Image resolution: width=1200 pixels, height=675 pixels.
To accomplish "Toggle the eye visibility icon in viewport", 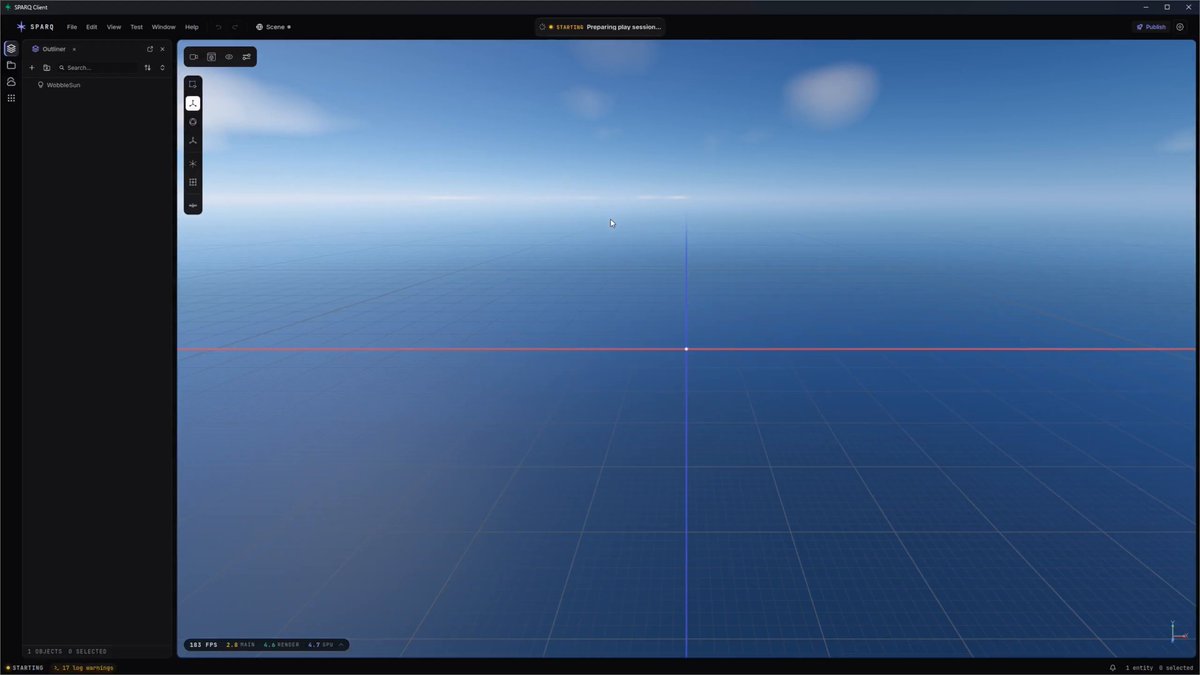I will click(x=229, y=57).
